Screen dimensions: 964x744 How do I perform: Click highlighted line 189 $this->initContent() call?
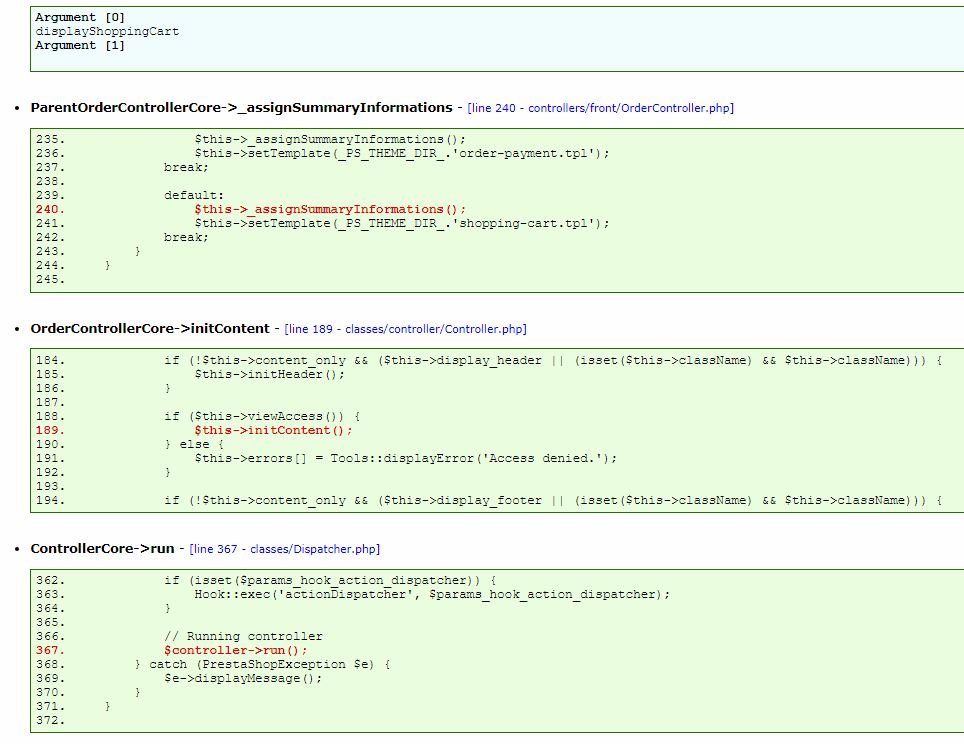pyautogui.click(x=274, y=430)
